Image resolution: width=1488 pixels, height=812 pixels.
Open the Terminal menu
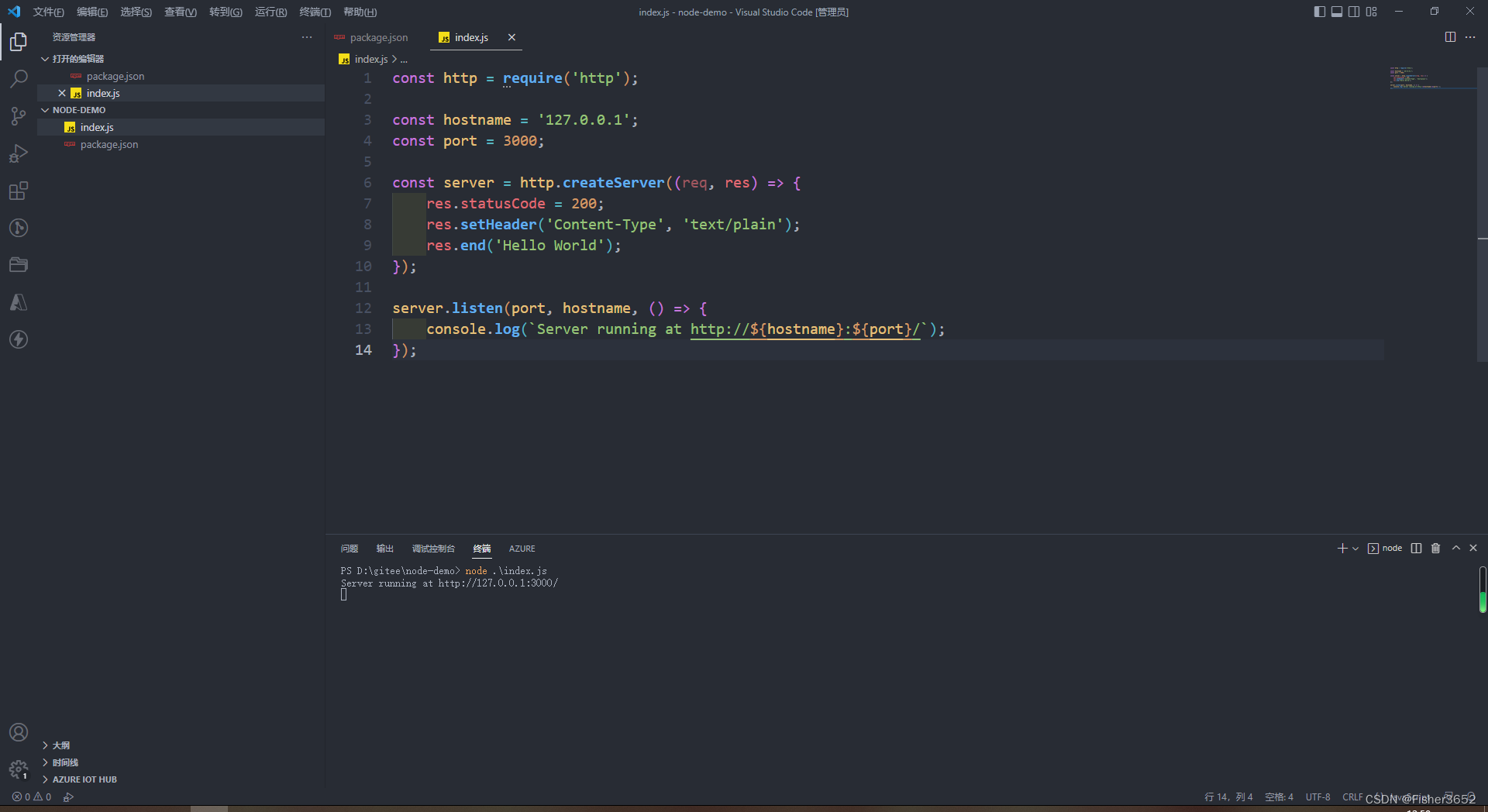(315, 12)
